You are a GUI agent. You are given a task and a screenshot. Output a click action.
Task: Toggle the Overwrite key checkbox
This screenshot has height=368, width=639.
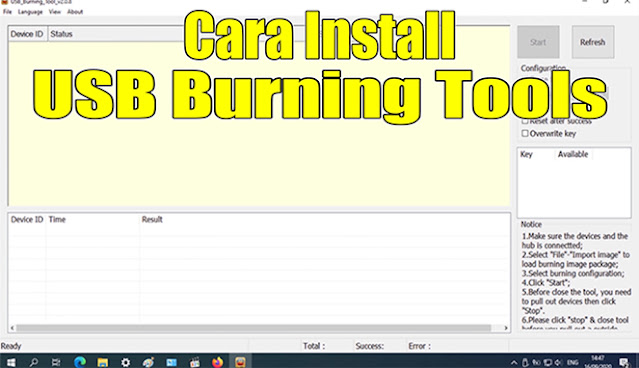coord(525,133)
